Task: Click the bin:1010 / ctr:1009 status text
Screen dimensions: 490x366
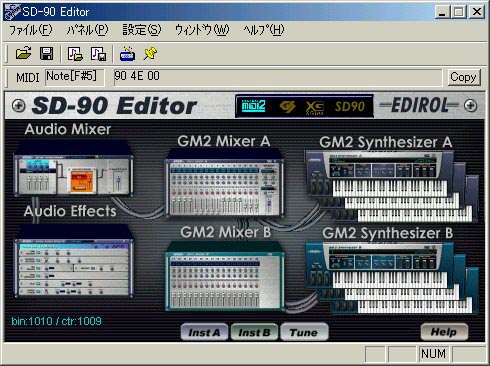Action: 56,321
